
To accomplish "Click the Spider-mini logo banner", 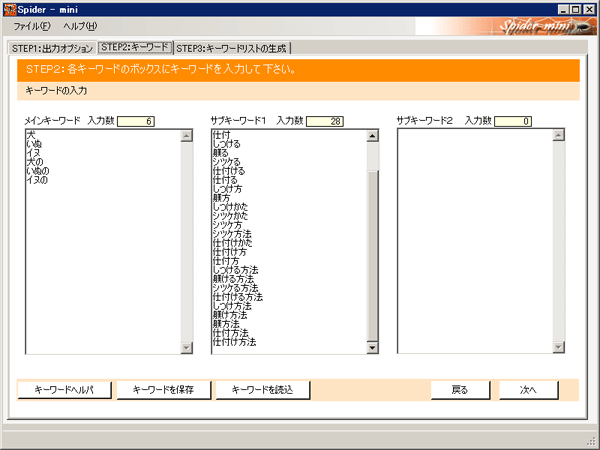I will pos(506,26).
